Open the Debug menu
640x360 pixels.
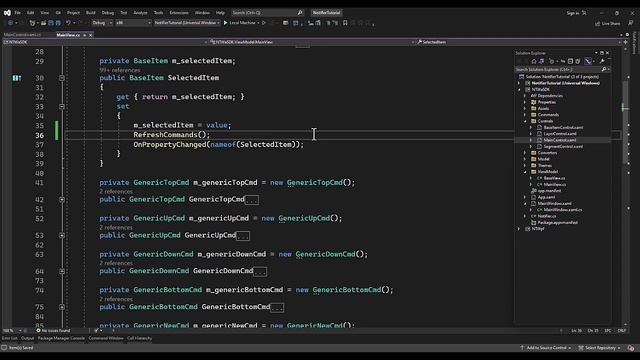107,13
